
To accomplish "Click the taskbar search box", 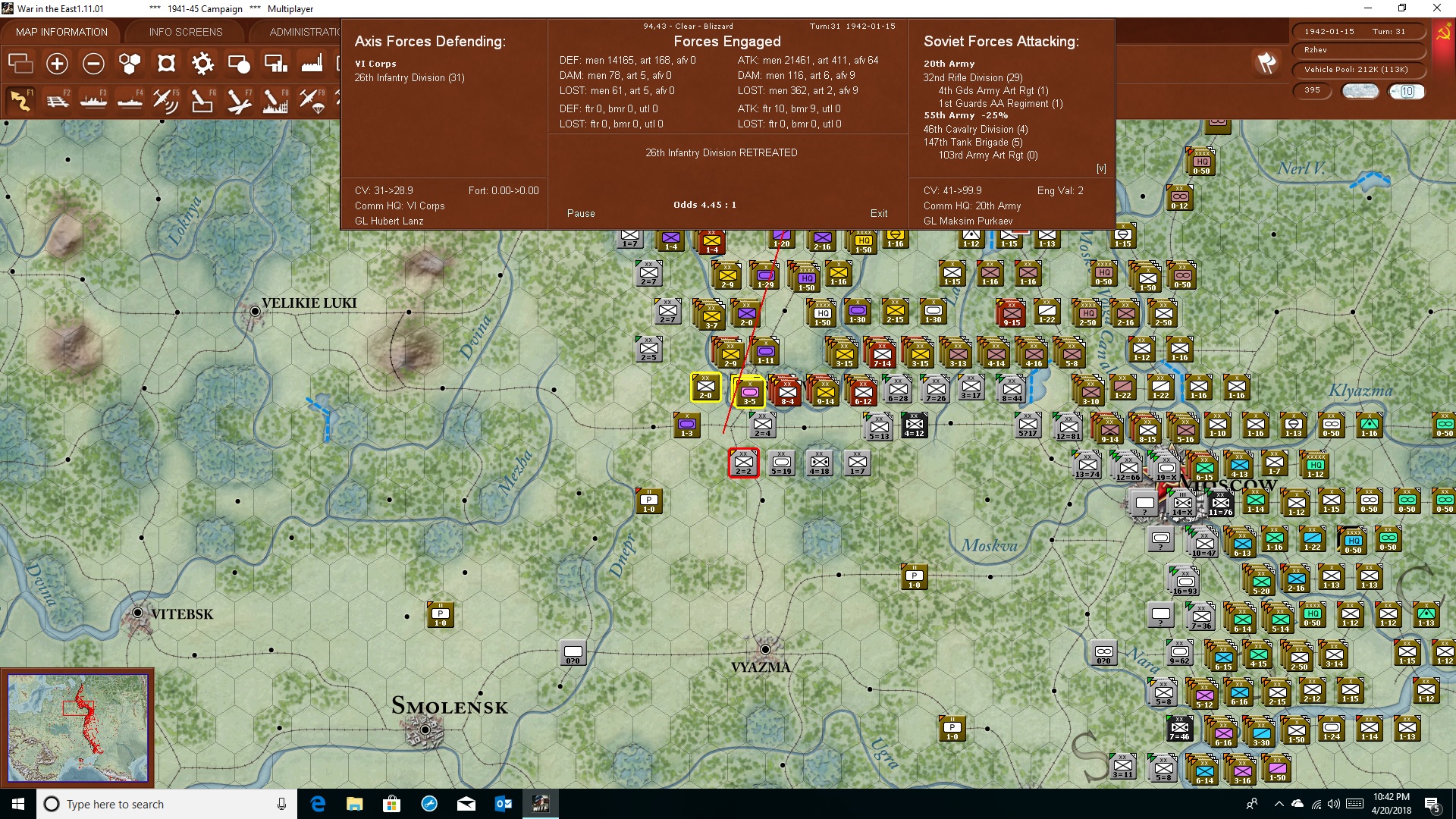I will pos(167,804).
